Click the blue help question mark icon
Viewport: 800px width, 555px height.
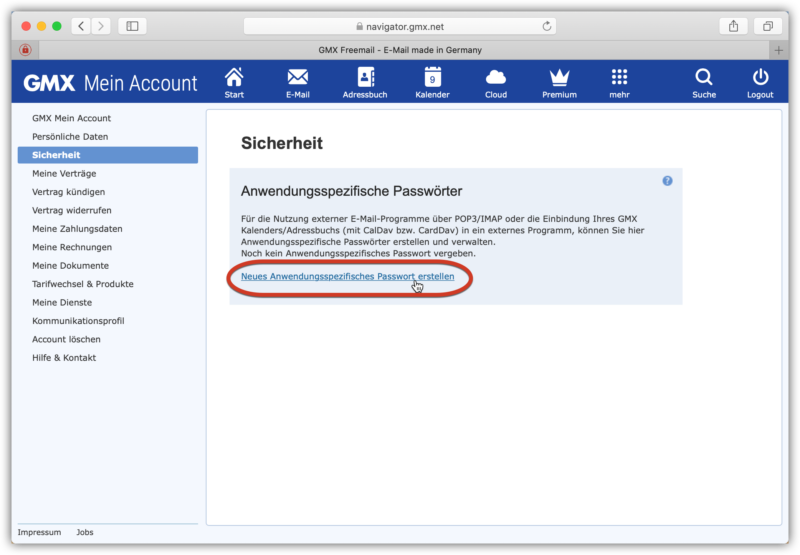coord(667,181)
